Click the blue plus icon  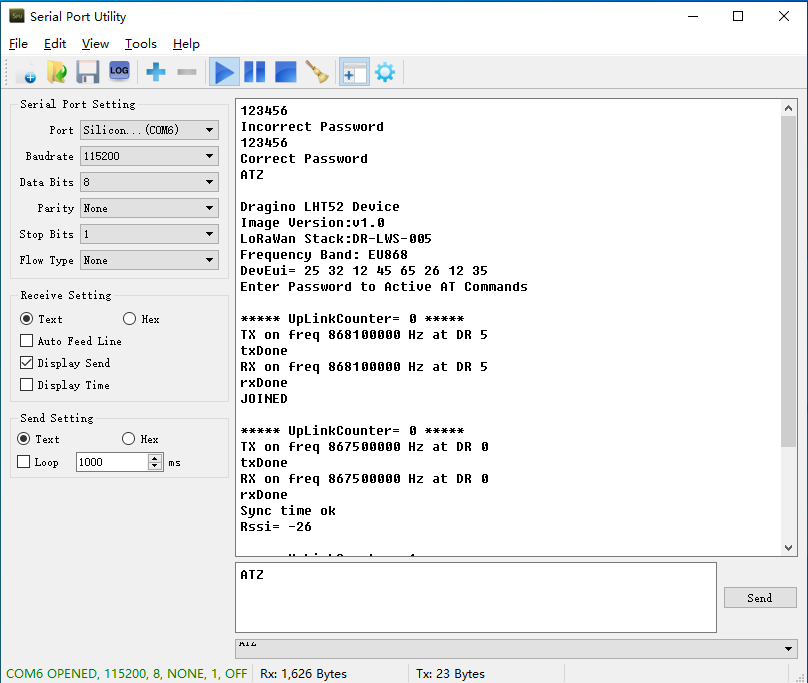[156, 72]
